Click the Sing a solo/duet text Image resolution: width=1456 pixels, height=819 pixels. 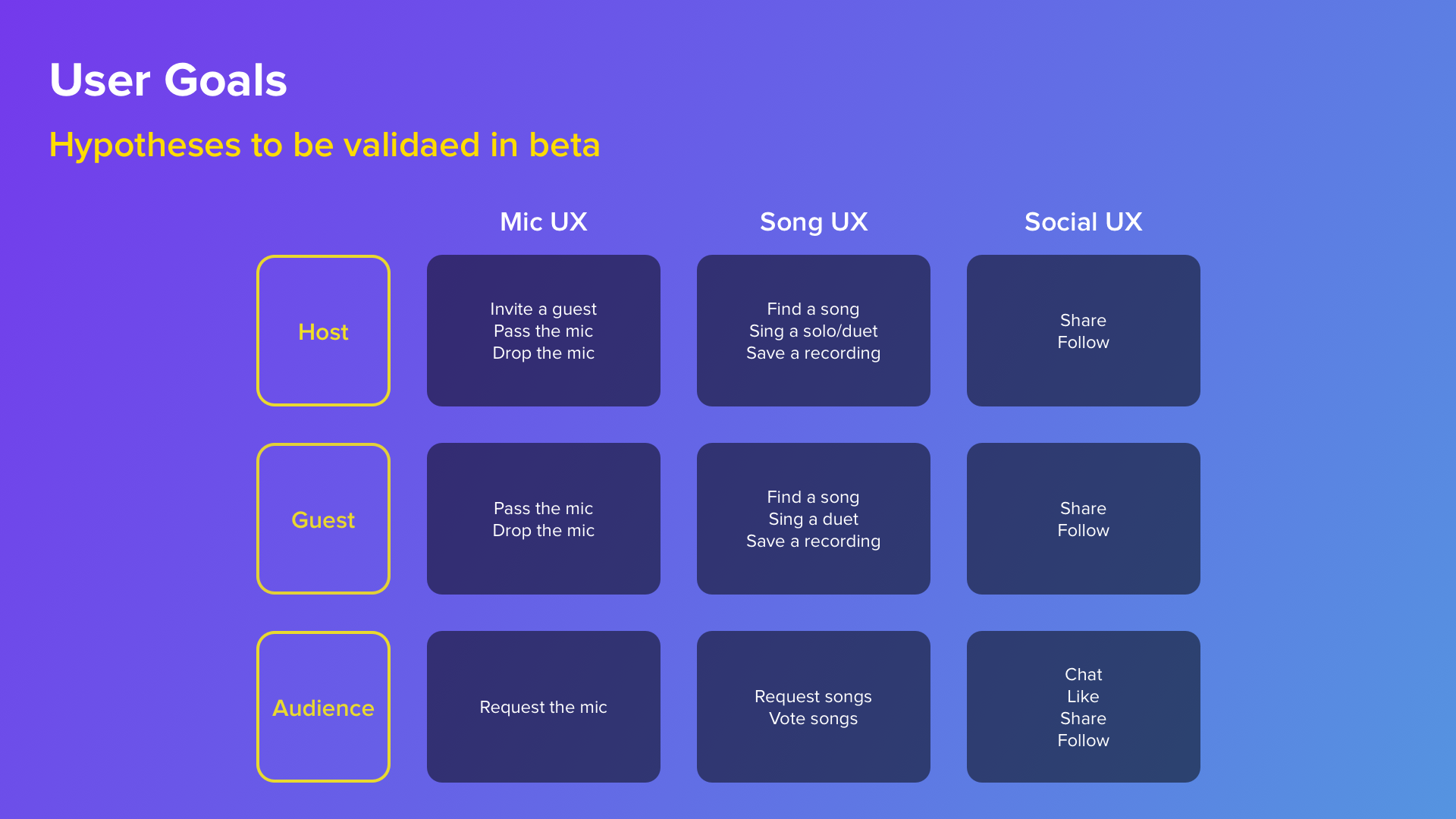click(814, 331)
